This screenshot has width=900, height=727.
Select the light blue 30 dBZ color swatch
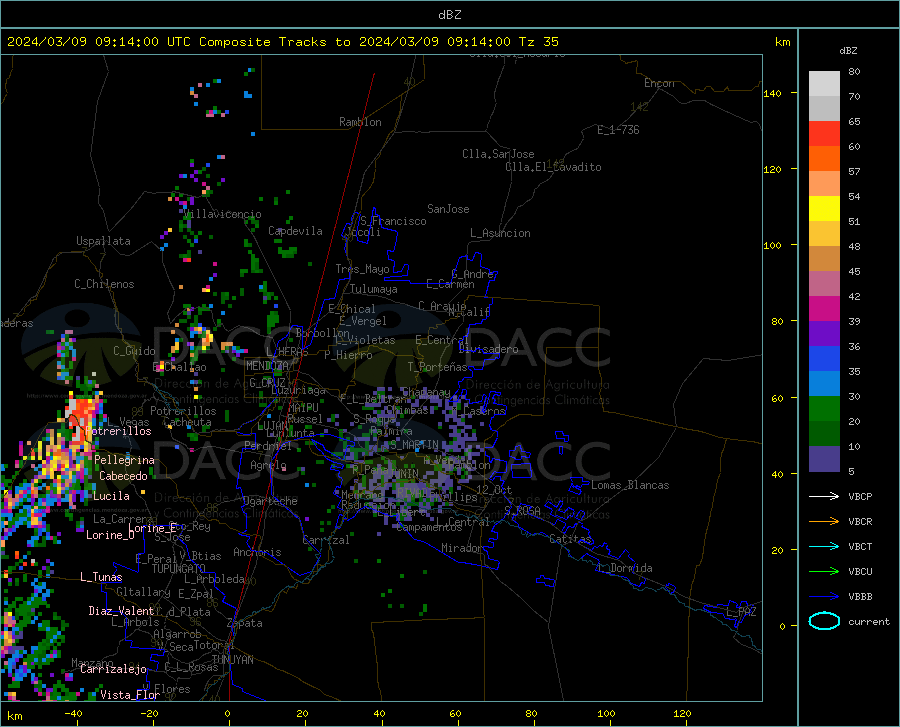pyautogui.click(x=824, y=384)
